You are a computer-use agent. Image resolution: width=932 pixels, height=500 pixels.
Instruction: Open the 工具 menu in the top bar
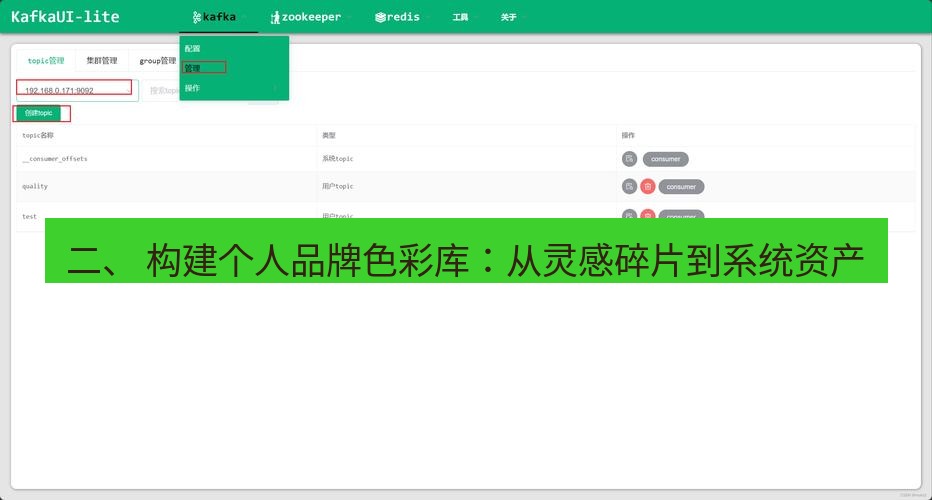coord(460,17)
